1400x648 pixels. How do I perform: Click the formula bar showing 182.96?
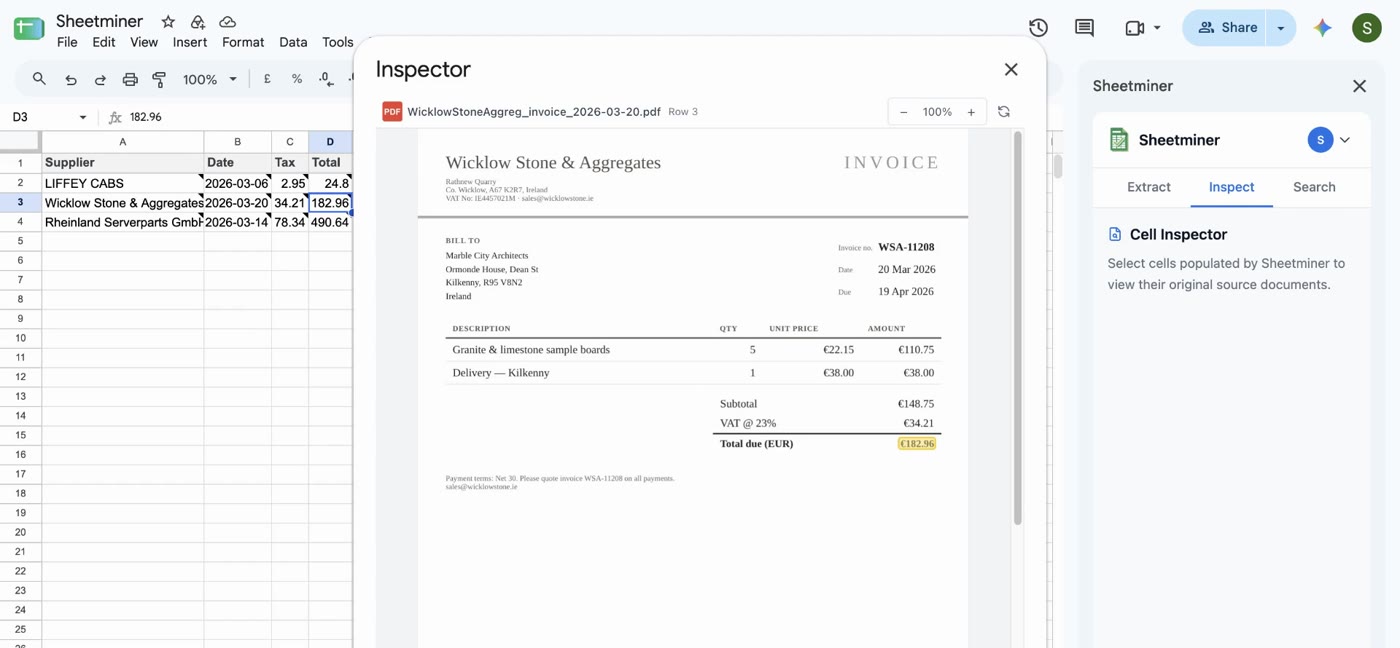click(x=240, y=117)
